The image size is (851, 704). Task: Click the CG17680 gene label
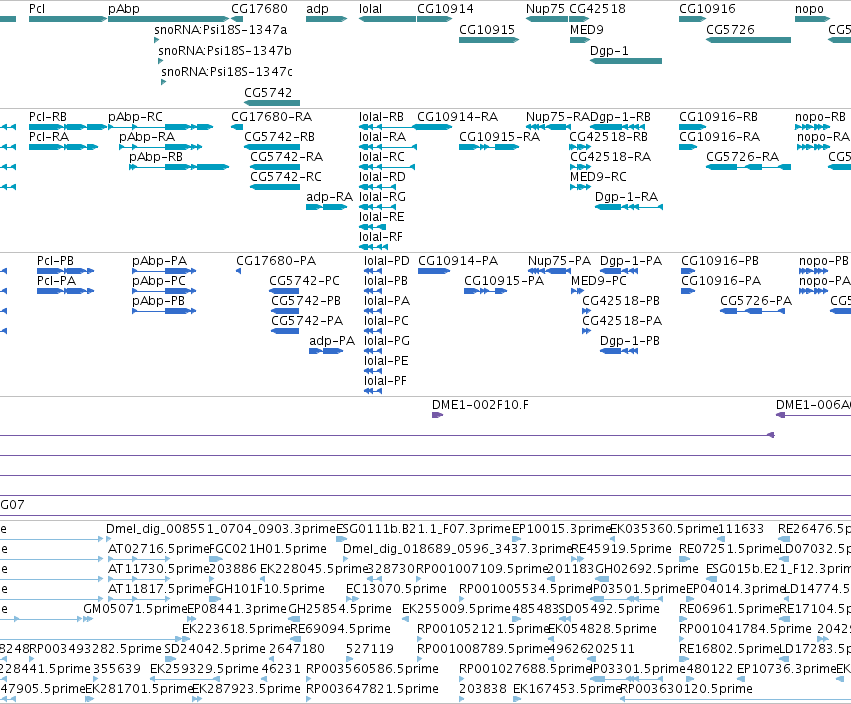pyautogui.click(x=259, y=9)
